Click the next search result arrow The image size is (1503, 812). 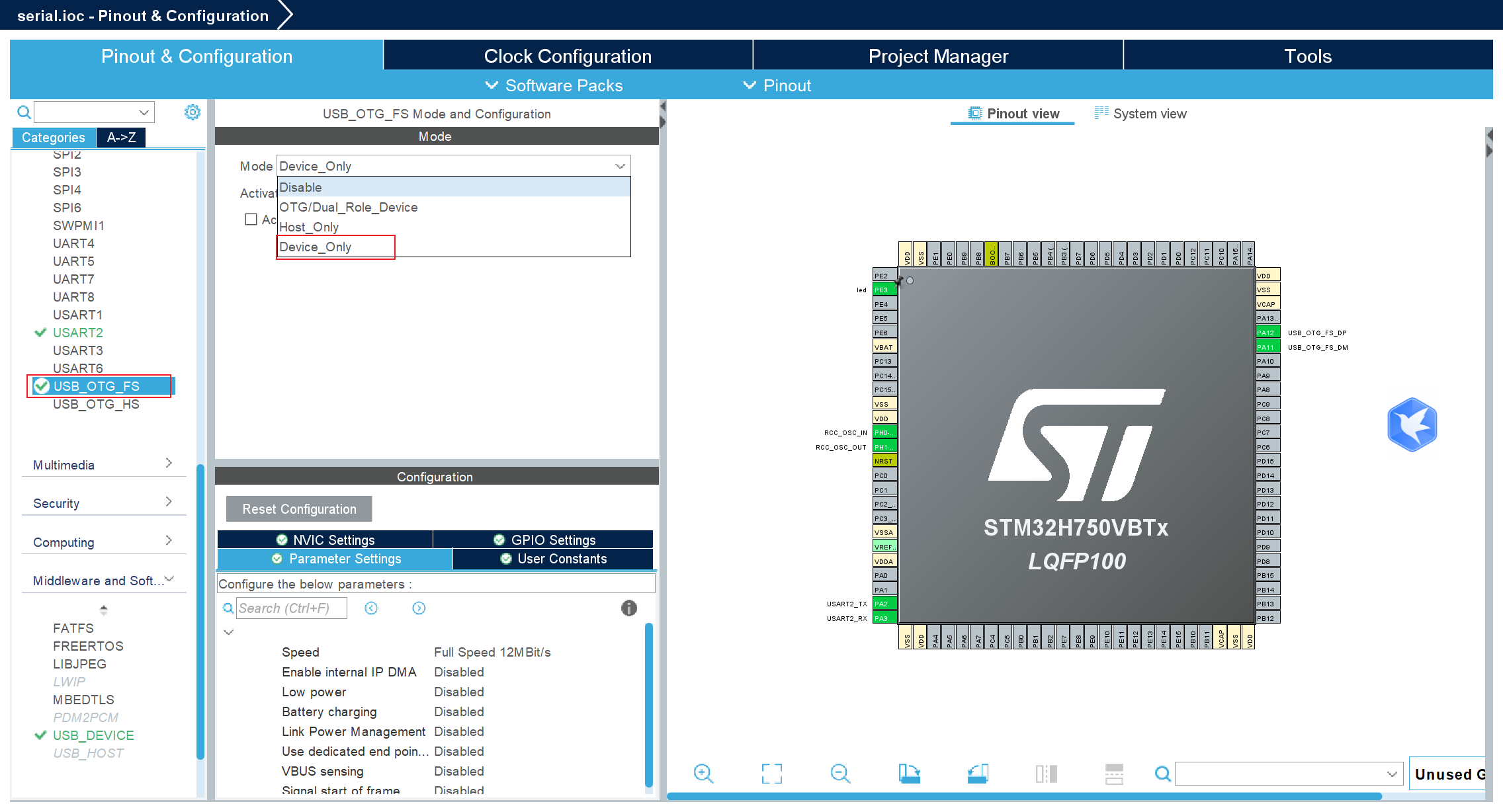419,608
